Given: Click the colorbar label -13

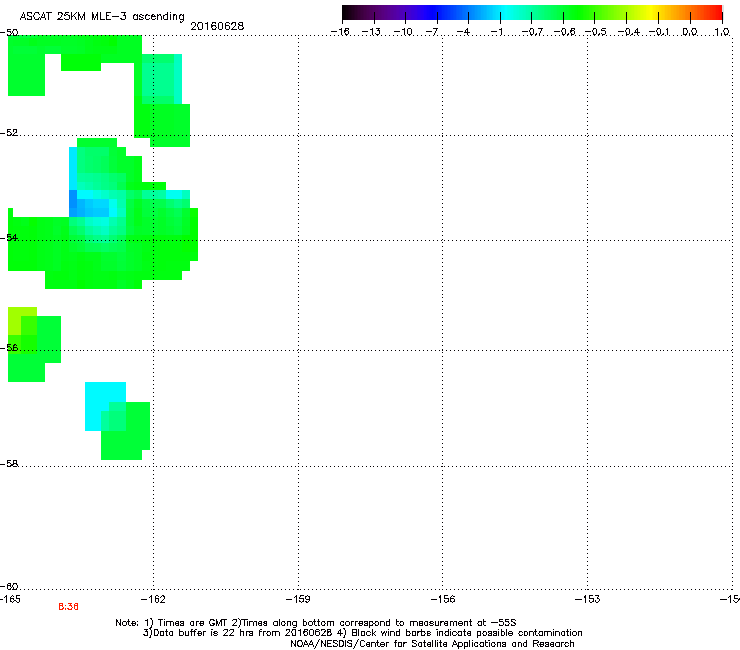Looking at the screenshot, I should (x=371, y=32).
